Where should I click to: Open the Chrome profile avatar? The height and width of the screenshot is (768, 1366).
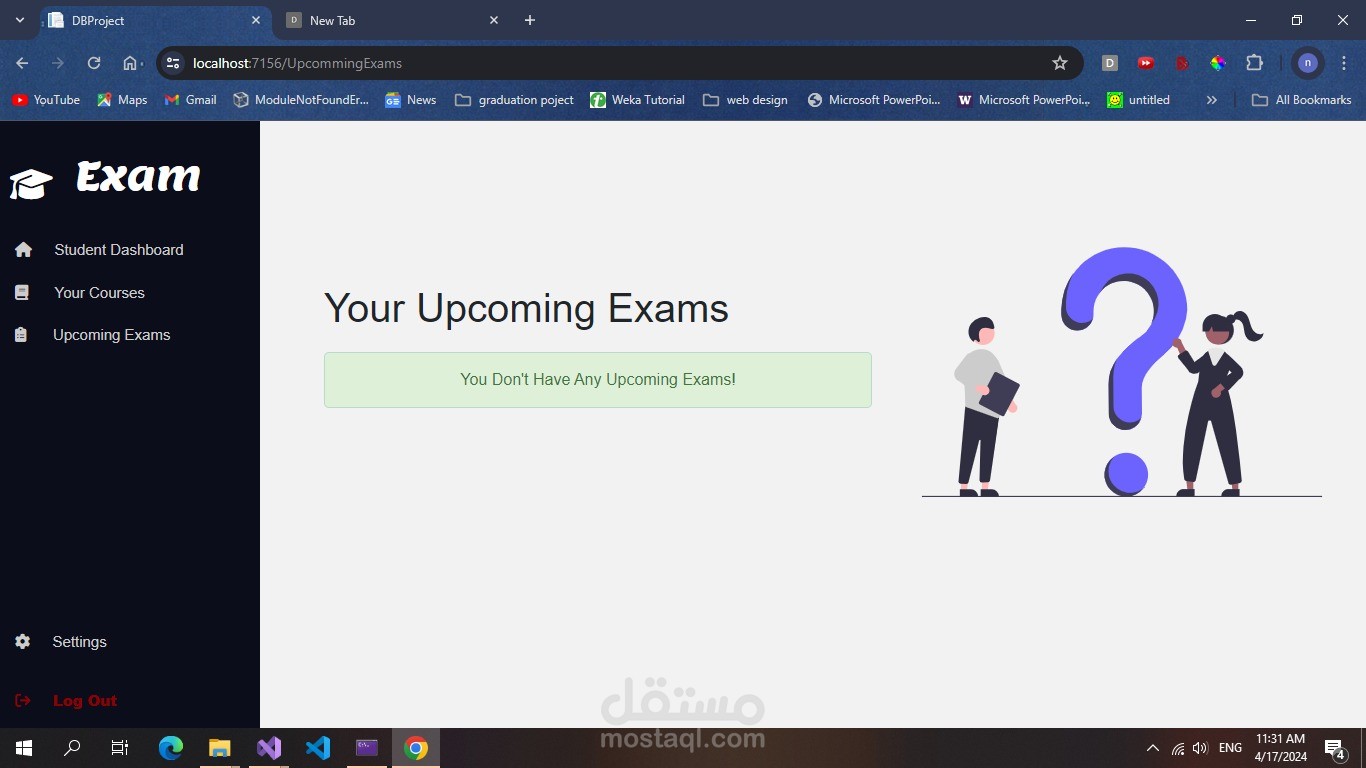tap(1307, 62)
